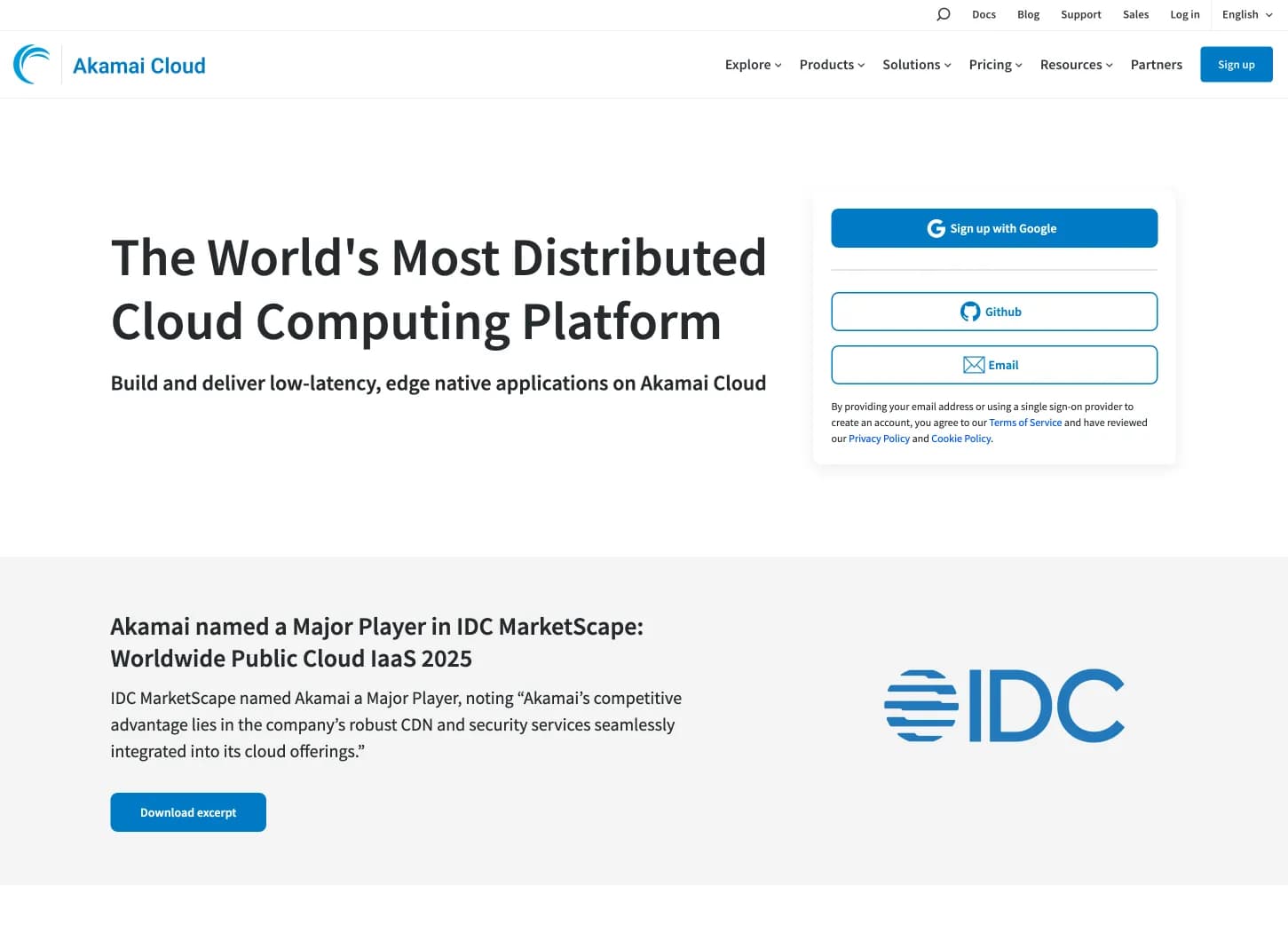1288x941 pixels.
Task: Choose the Email sign-up option
Action: [x=994, y=365]
